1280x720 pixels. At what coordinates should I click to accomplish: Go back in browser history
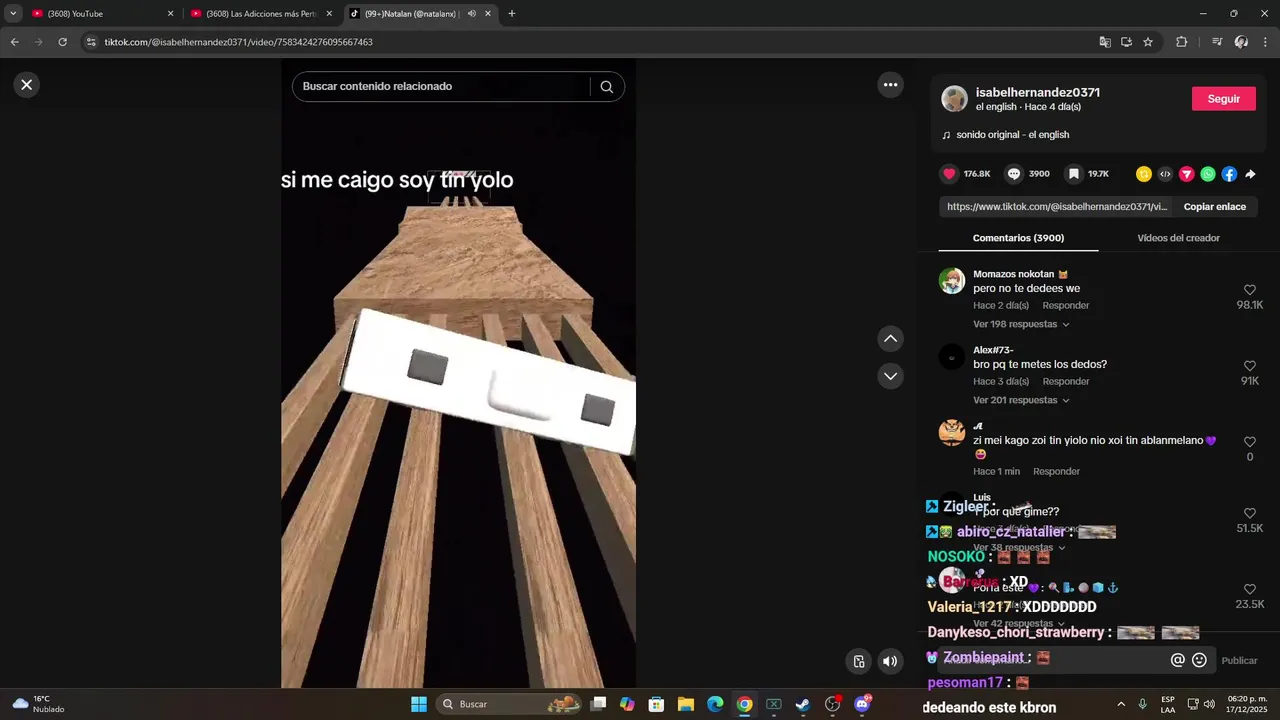pyautogui.click(x=14, y=42)
